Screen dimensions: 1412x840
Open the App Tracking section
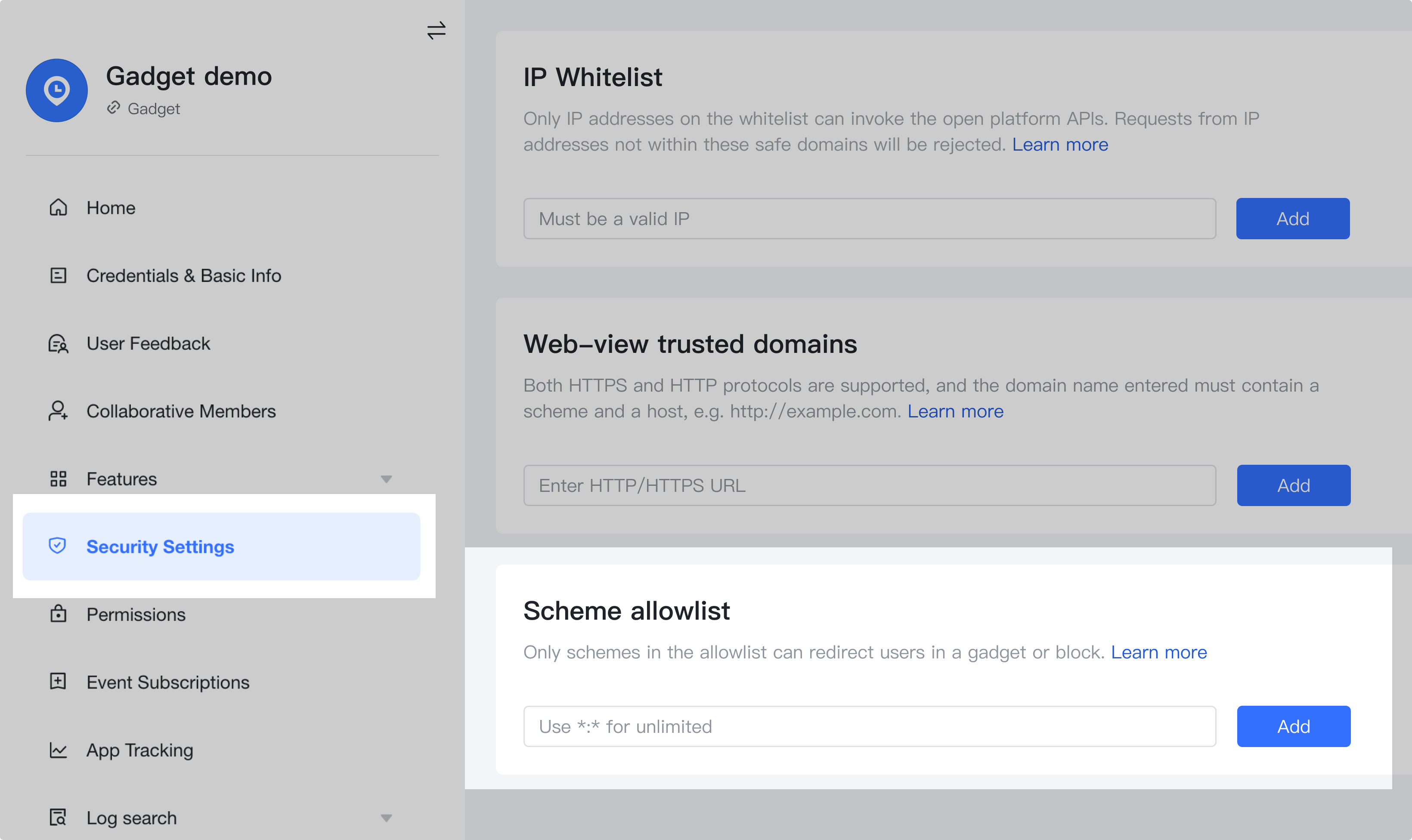(x=140, y=750)
